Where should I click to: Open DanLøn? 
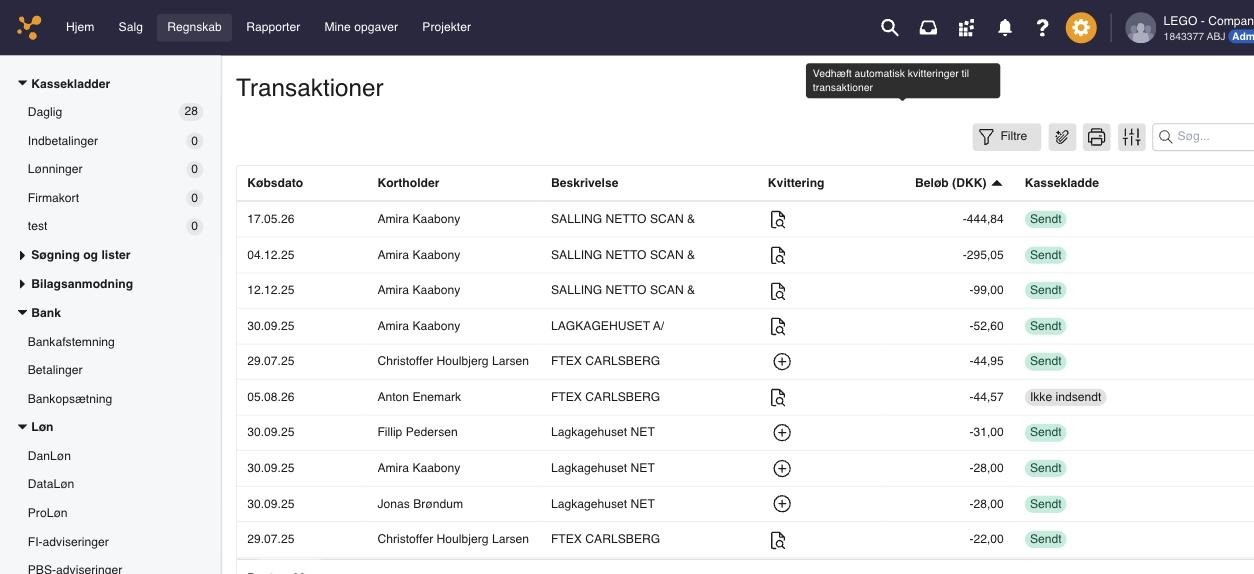(49, 456)
